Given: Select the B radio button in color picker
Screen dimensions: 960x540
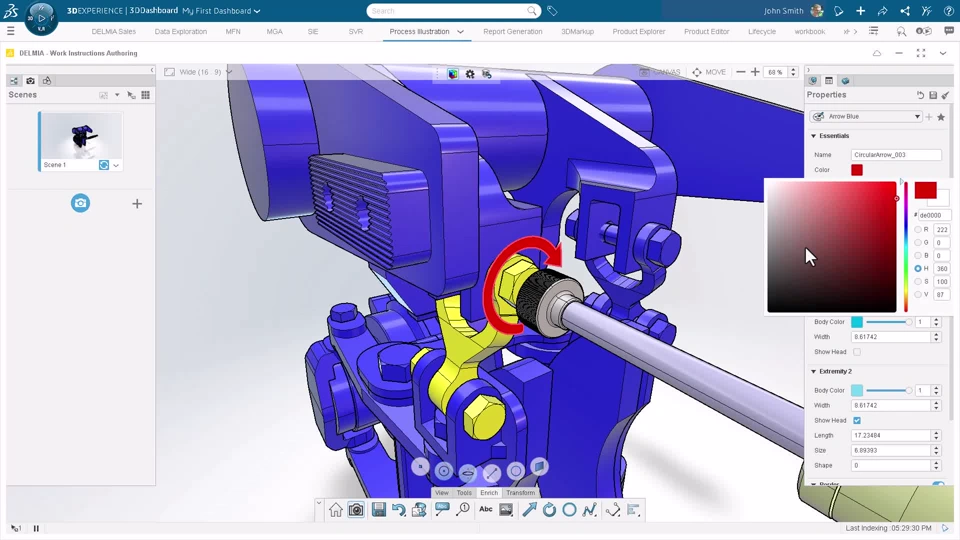Looking at the screenshot, I should click(x=918, y=255).
